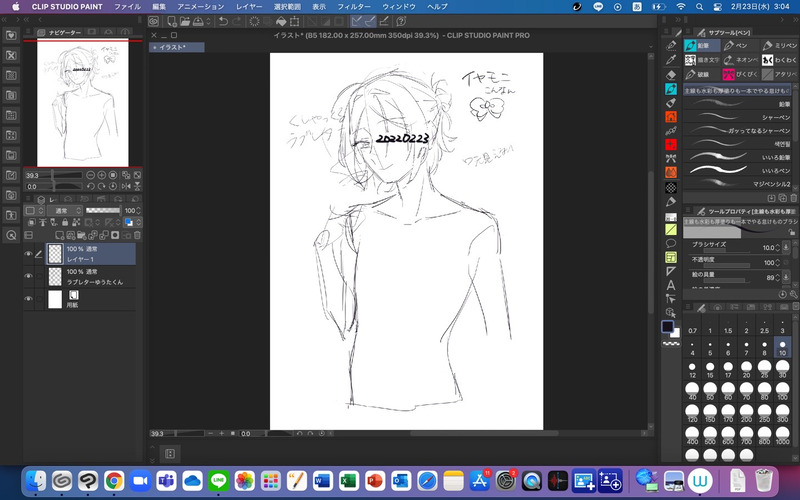Duplicate the sub tool icon
This screenshot has width=800, height=500.
tap(782, 197)
